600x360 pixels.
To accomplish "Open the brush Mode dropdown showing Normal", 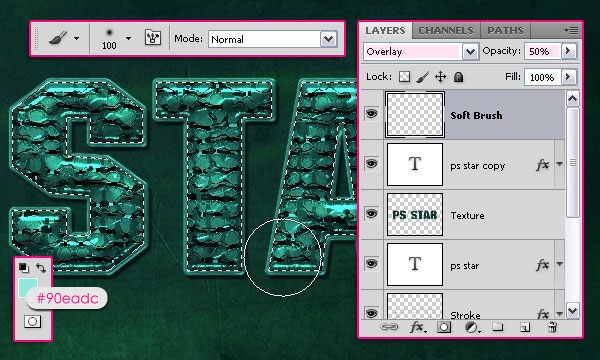I will 272,39.
